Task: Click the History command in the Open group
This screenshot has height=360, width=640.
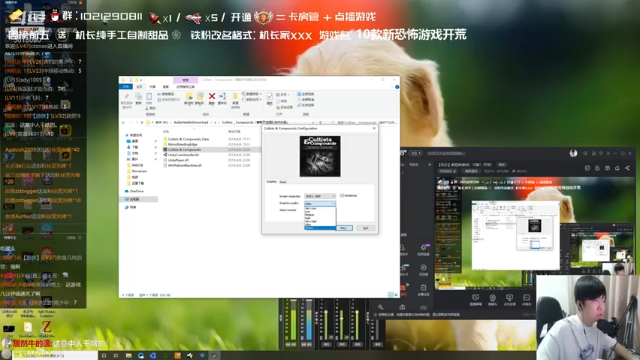Action: [x=284, y=107]
